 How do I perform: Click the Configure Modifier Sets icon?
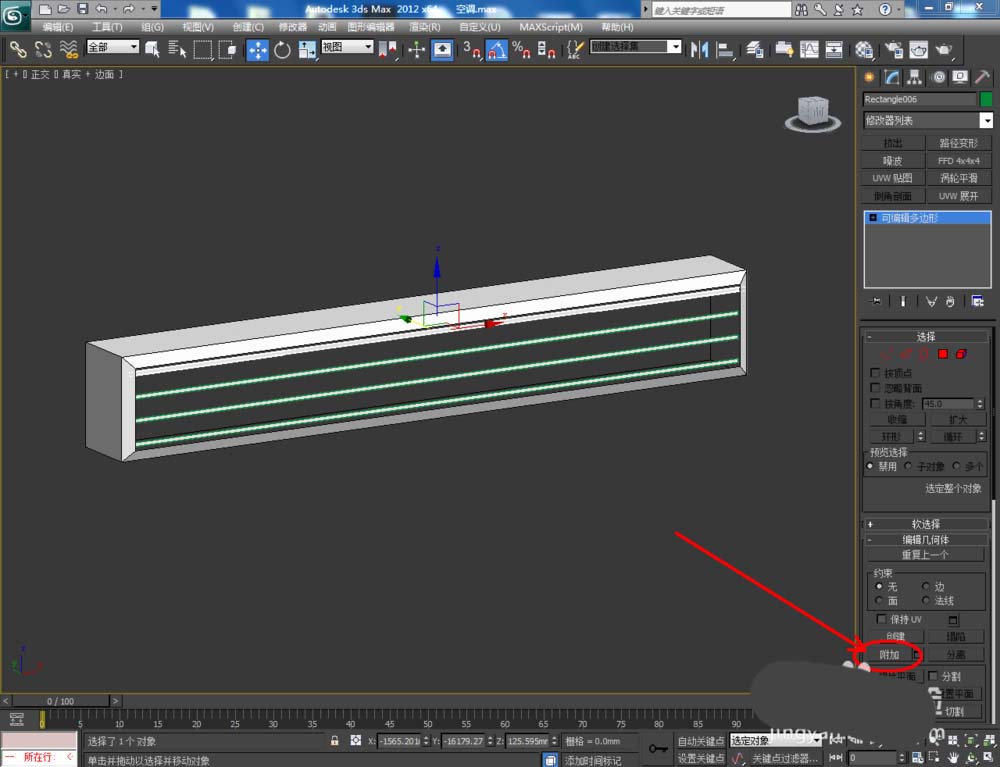tap(977, 302)
